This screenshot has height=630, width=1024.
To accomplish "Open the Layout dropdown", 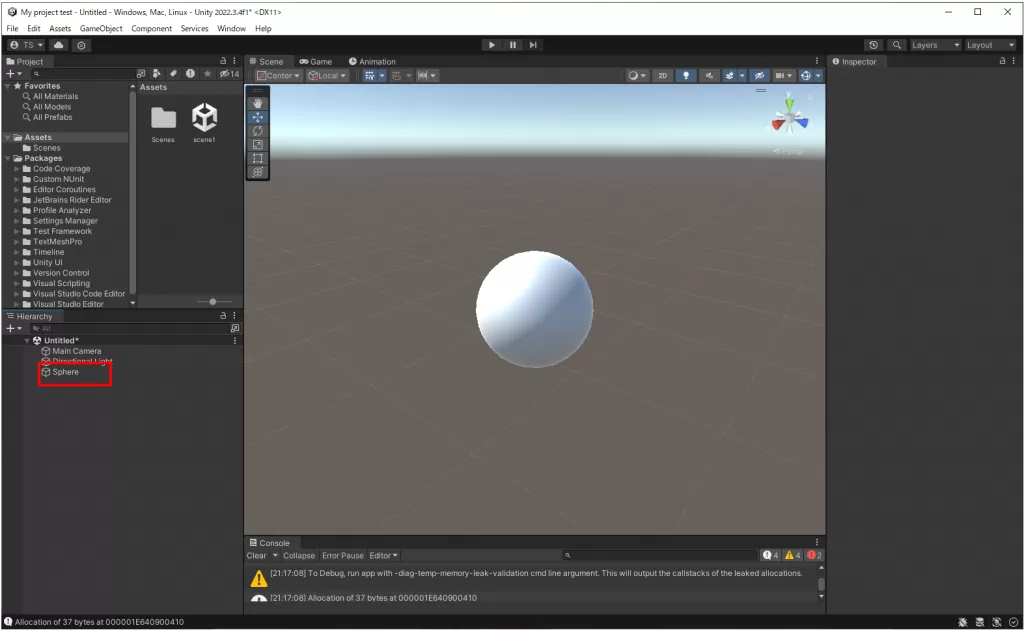I will click(990, 45).
